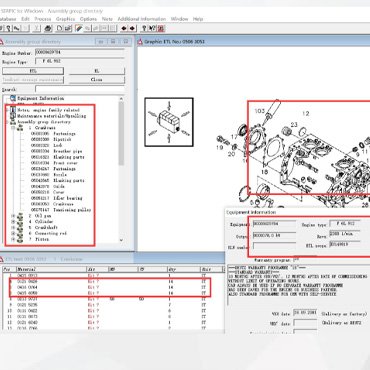Expand the 2 Oil pan node

pyautogui.click(x=13, y=216)
